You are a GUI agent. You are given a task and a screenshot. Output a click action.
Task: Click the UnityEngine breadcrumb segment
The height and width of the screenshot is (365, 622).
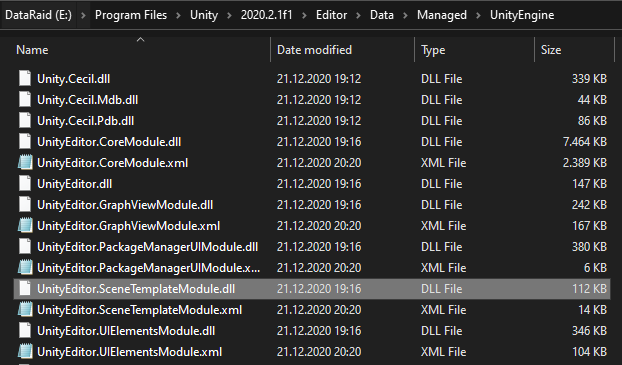tap(522, 15)
